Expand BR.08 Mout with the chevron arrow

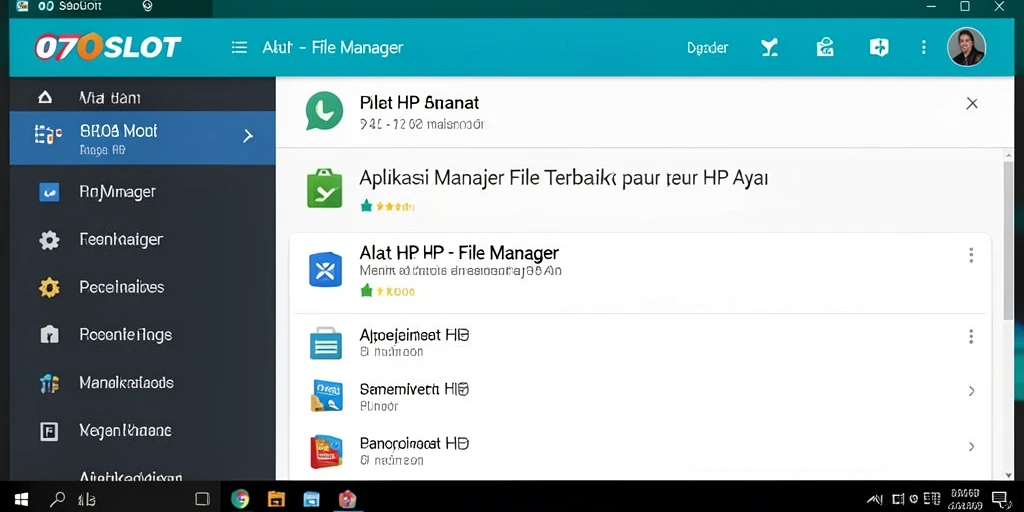248,136
